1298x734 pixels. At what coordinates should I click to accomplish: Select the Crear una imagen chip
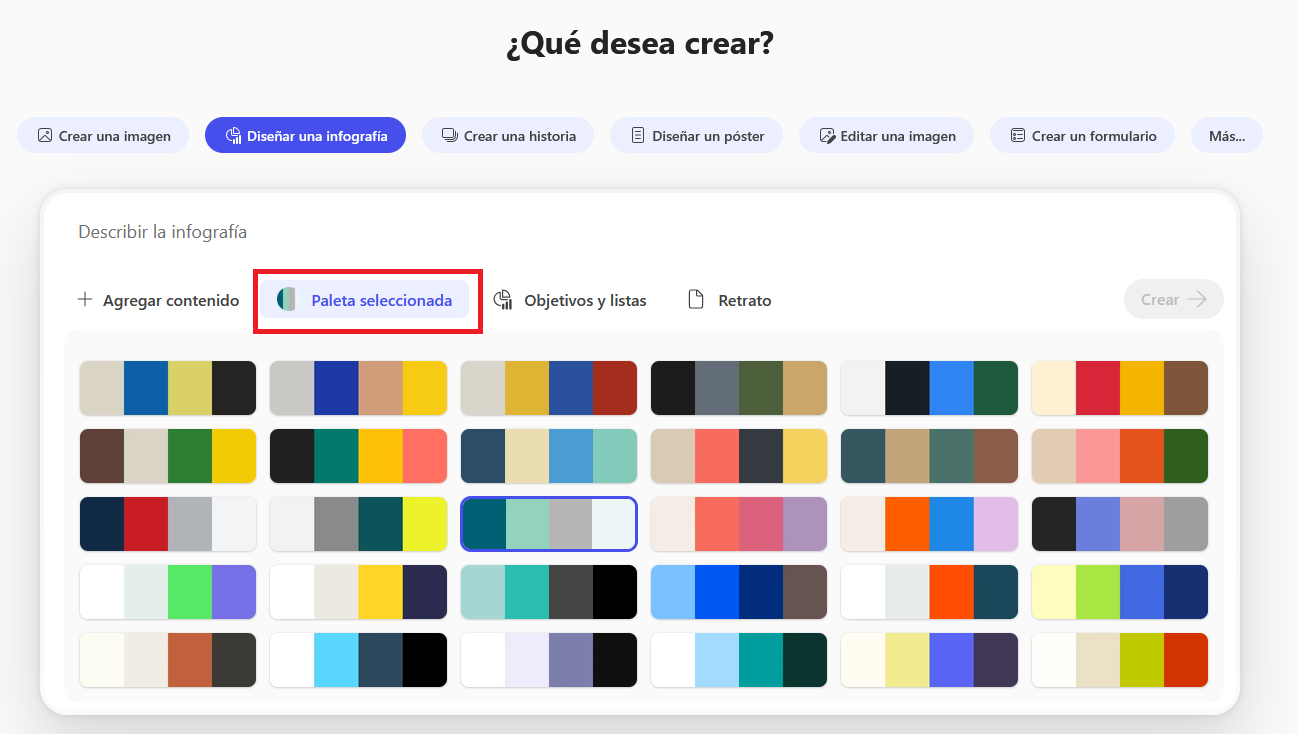coord(103,136)
